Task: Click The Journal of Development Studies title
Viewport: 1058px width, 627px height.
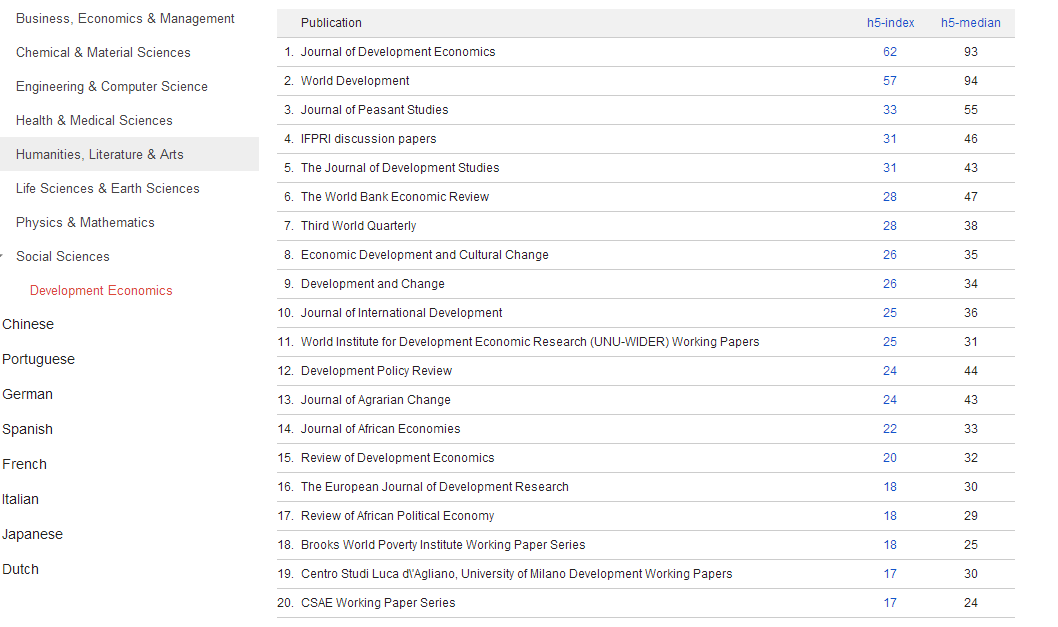Action: click(x=400, y=168)
